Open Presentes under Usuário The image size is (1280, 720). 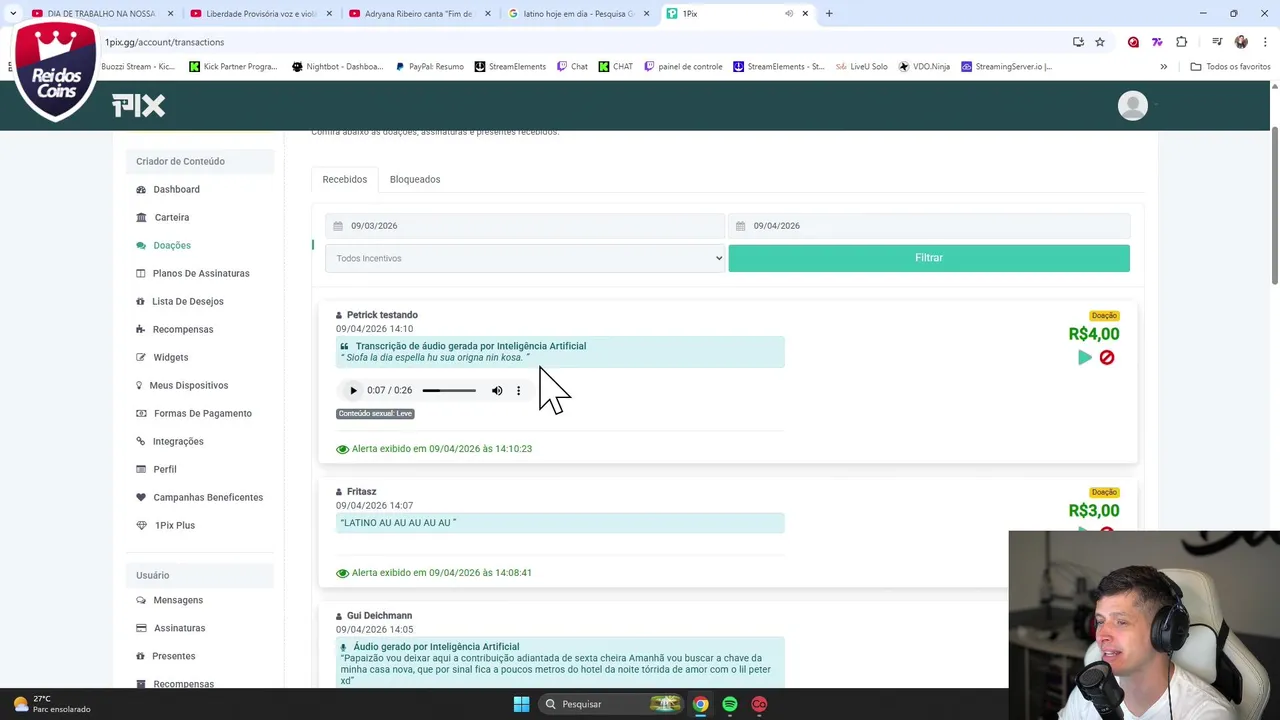tap(173, 656)
